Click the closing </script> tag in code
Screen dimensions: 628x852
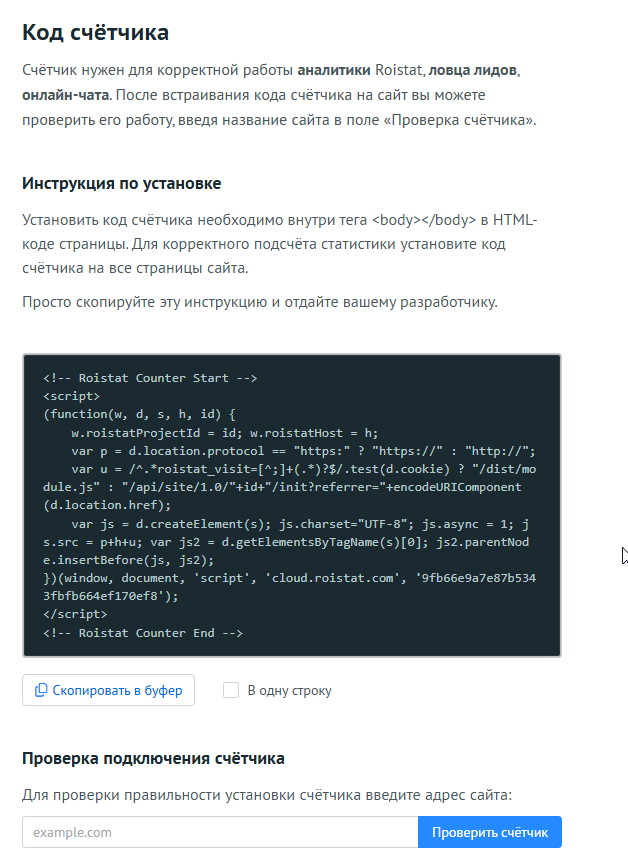pos(75,614)
